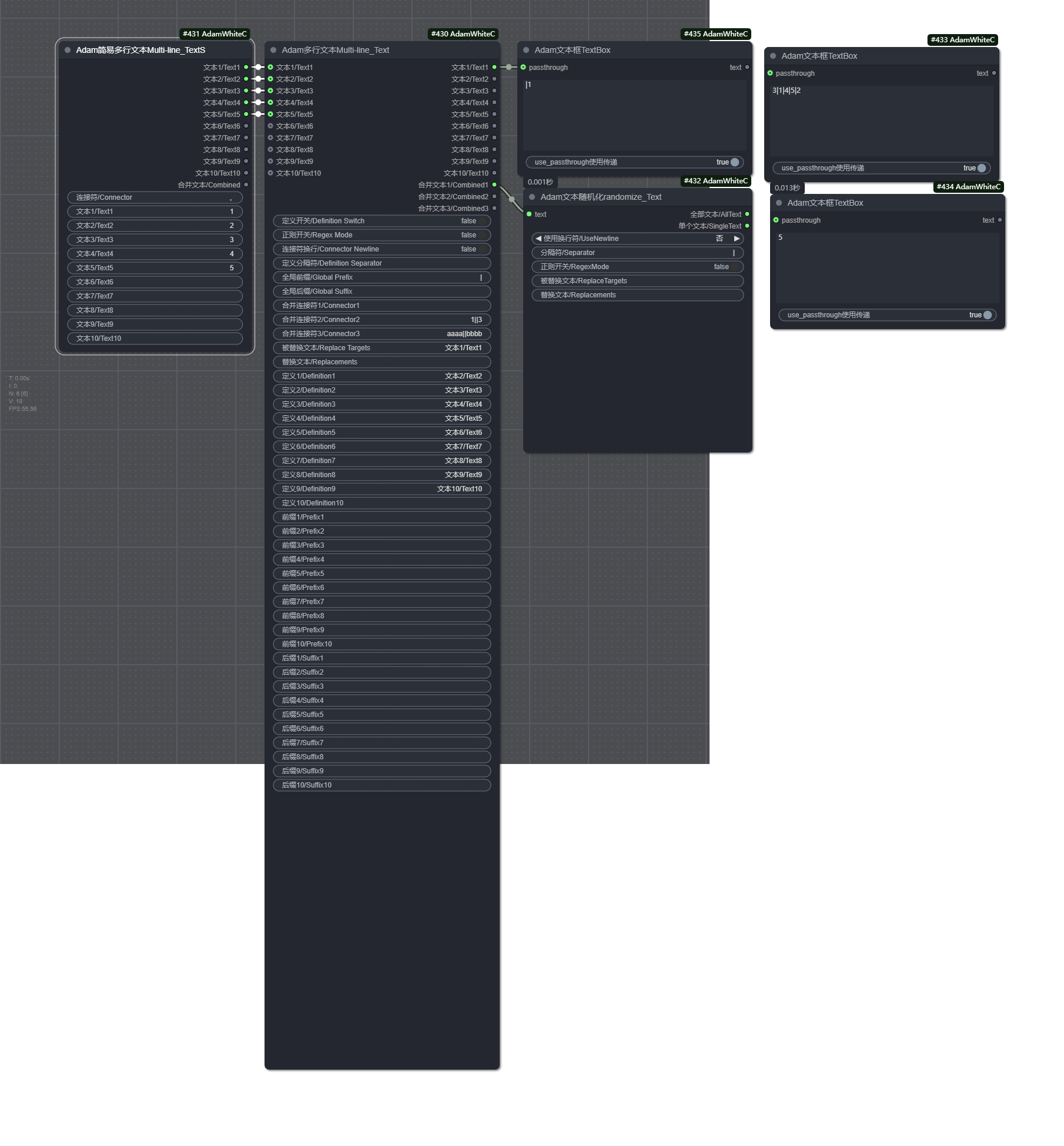Screen dimensions: 1064x1146
Task: Edit 被替换文本/Replace Targets in Multi-line_Text
Action: click(x=382, y=348)
